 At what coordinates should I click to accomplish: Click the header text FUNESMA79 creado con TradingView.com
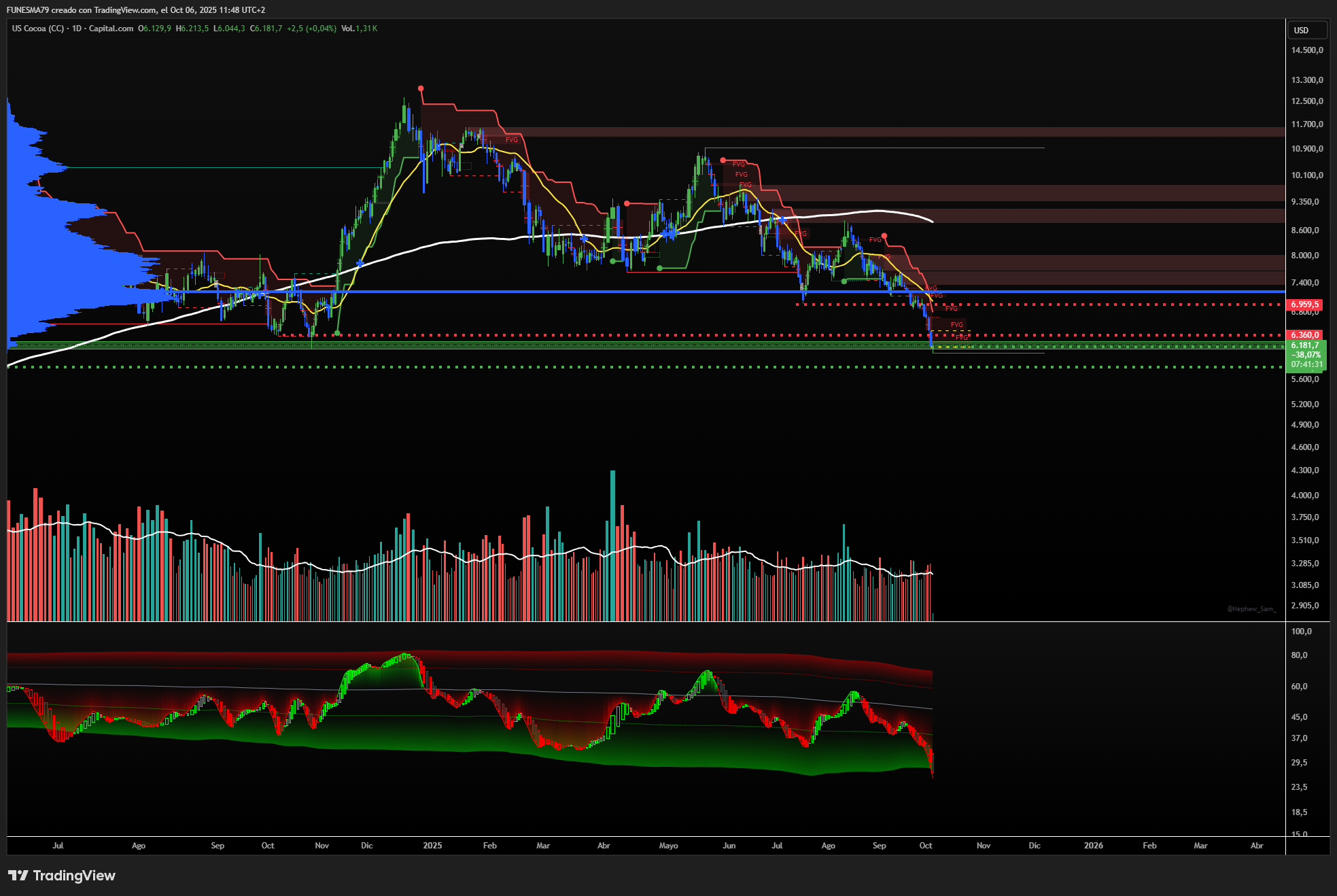click(x=81, y=10)
